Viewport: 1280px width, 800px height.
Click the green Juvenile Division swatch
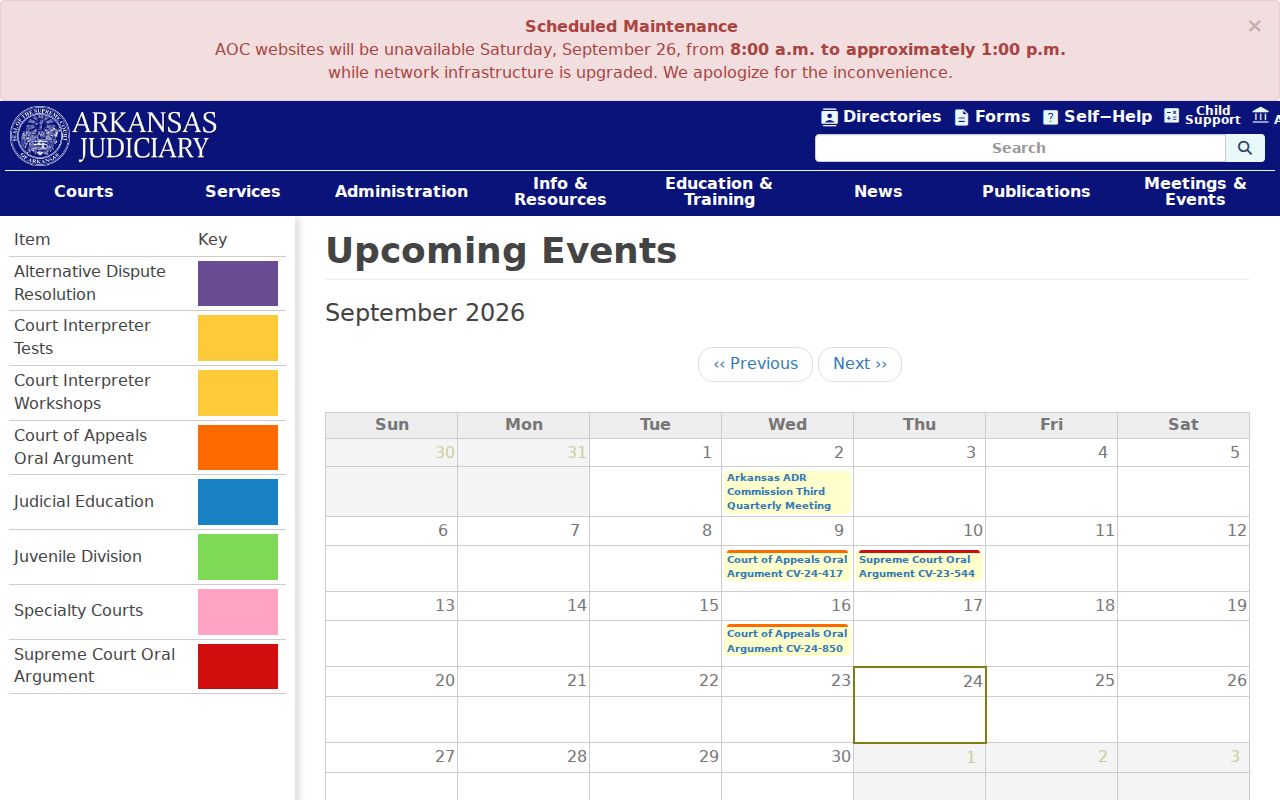click(238, 557)
